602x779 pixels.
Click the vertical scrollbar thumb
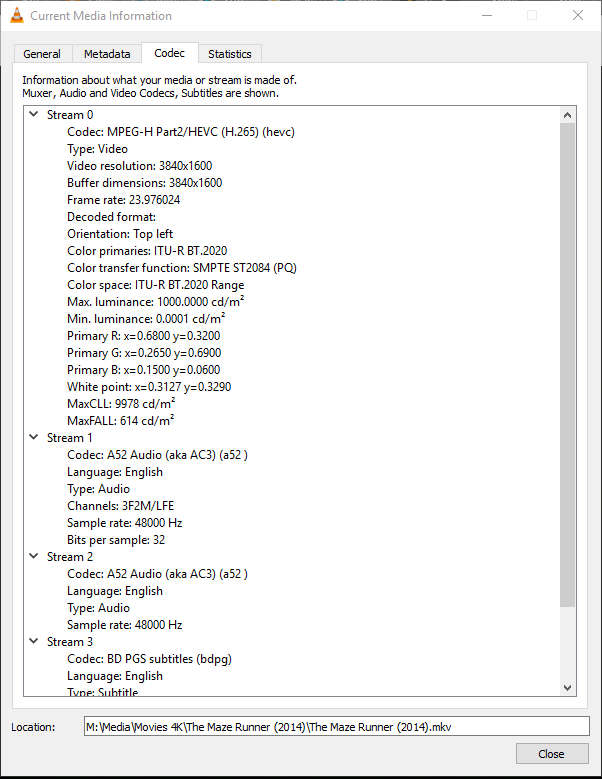tap(567, 365)
